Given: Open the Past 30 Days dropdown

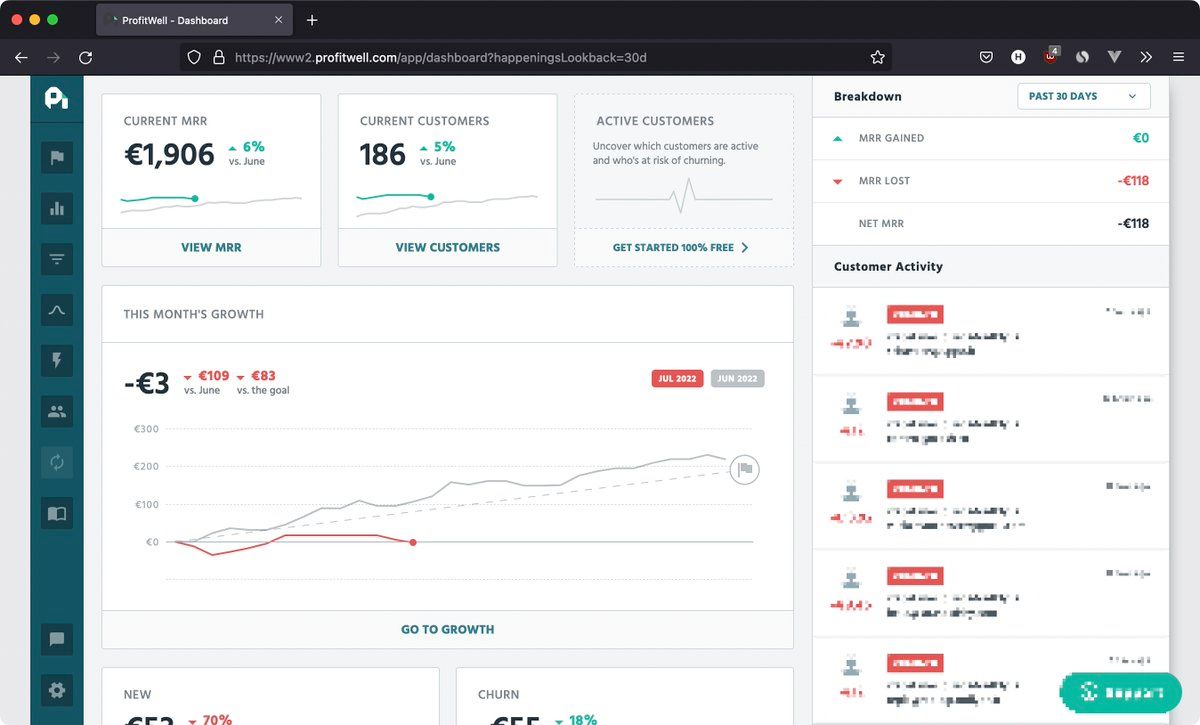Looking at the screenshot, I should (1083, 96).
